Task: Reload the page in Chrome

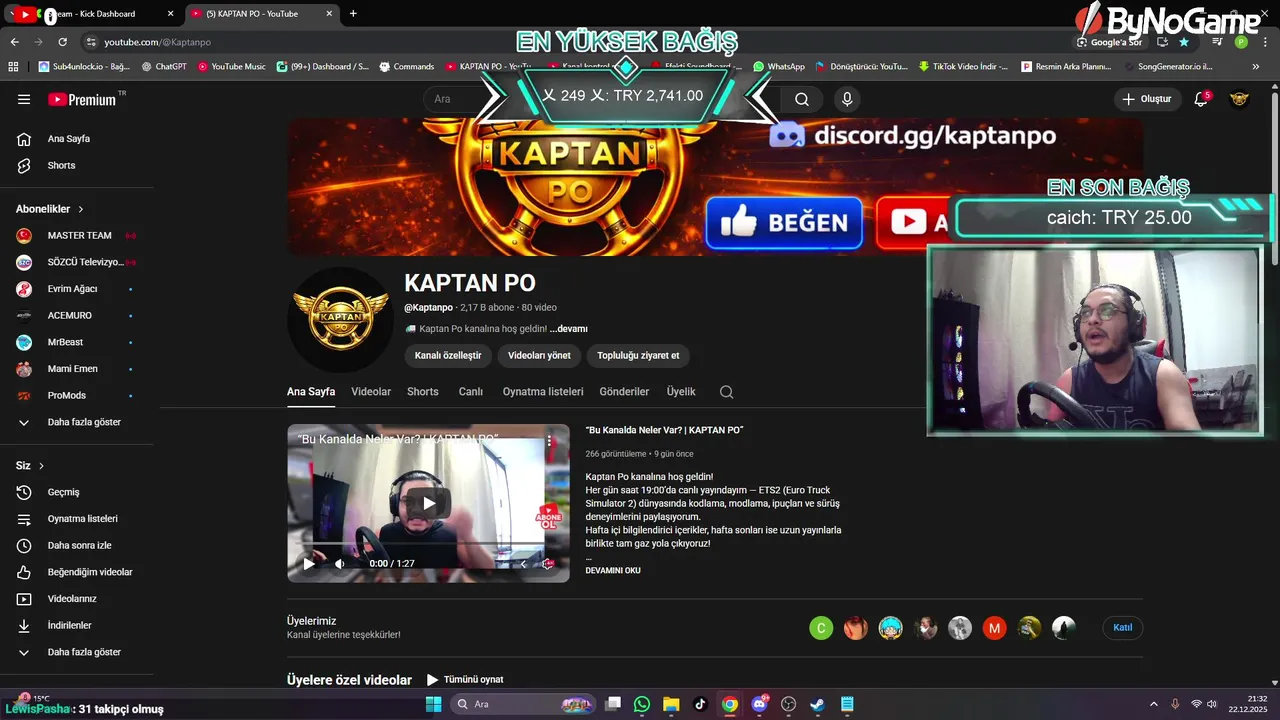Action: coord(62,42)
